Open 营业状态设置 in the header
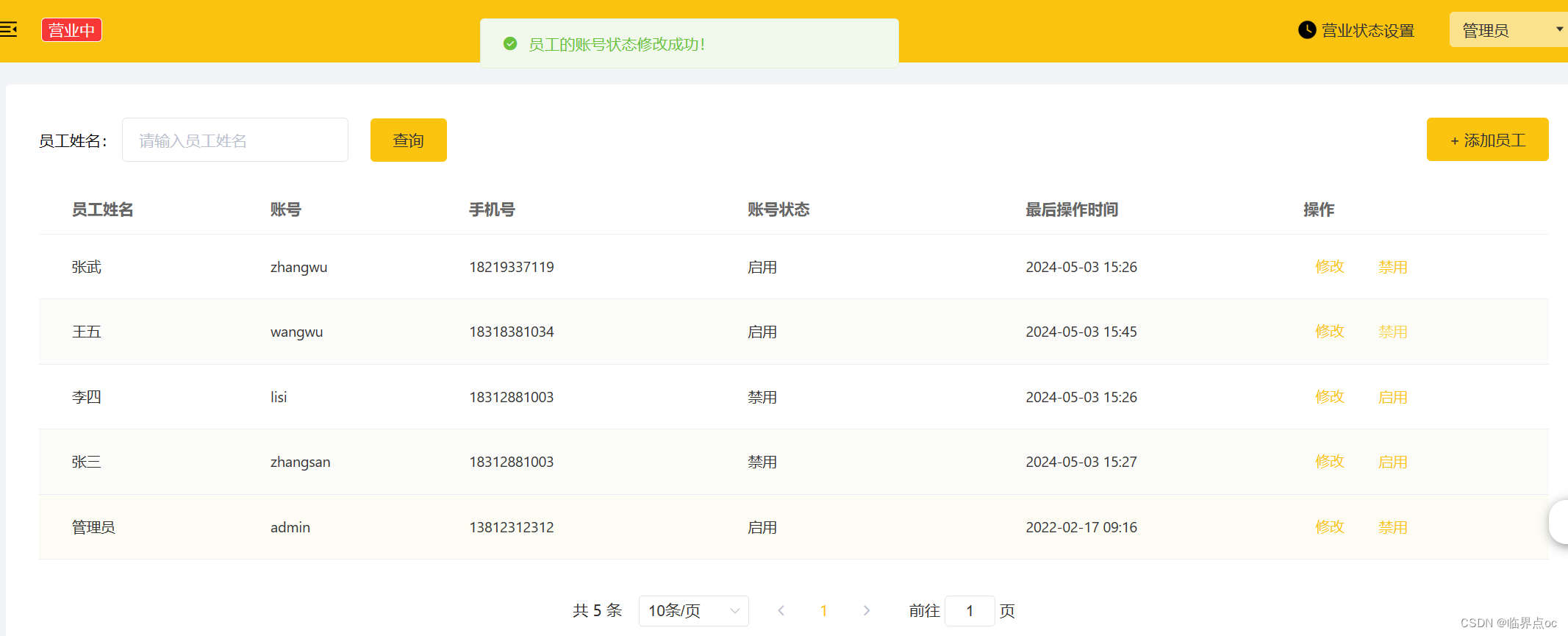 point(1367,30)
